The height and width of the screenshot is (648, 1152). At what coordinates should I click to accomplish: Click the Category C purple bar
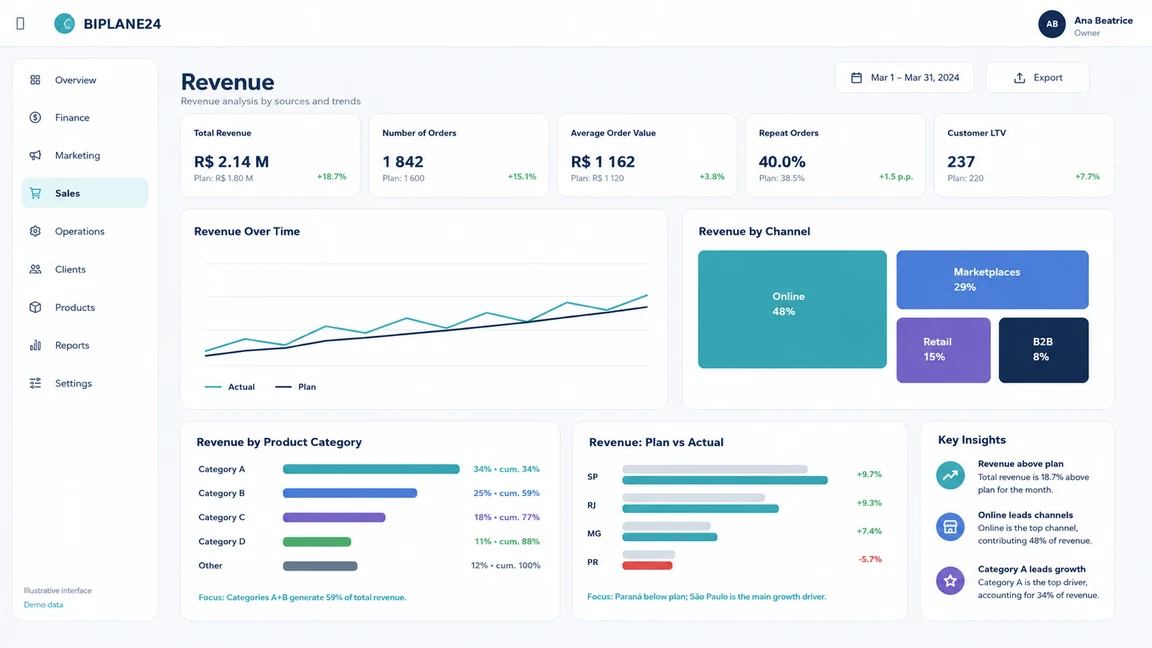coord(334,518)
